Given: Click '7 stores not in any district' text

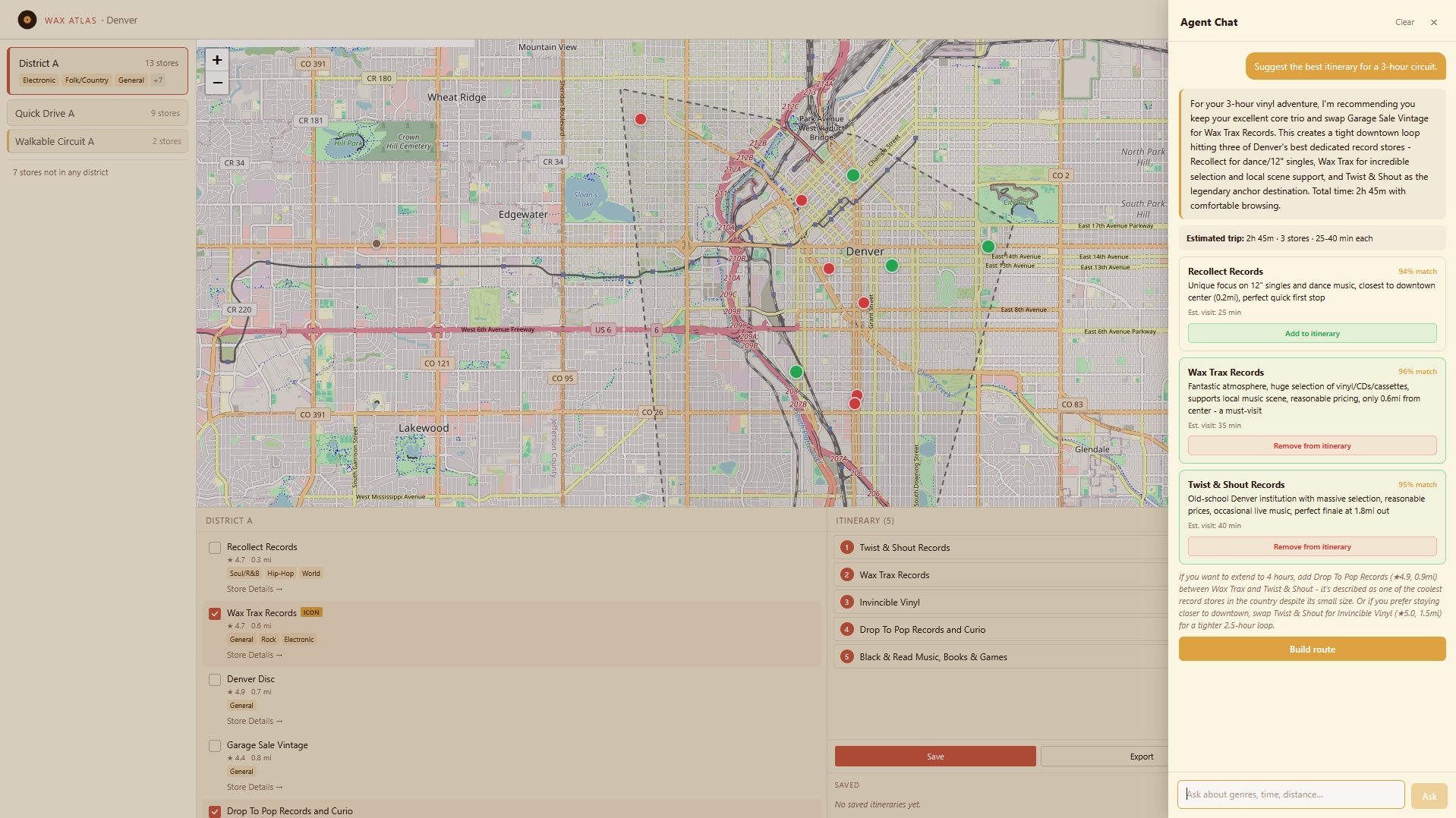Looking at the screenshot, I should (61, 172).
